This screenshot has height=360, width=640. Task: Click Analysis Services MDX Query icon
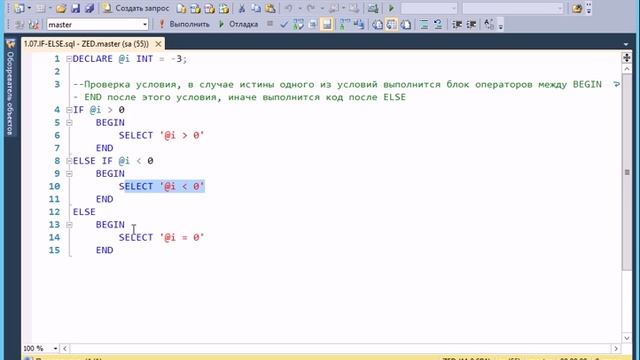click(196, 8)
